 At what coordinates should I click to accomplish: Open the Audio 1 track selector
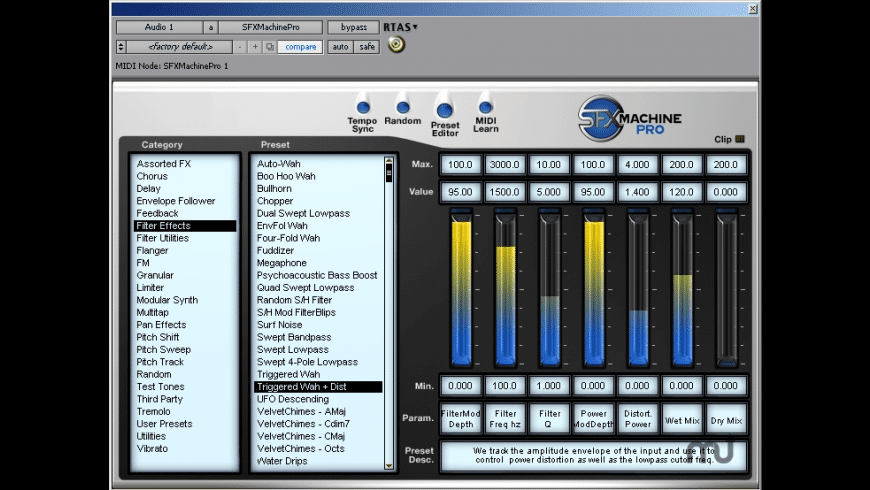coord(158,27)
